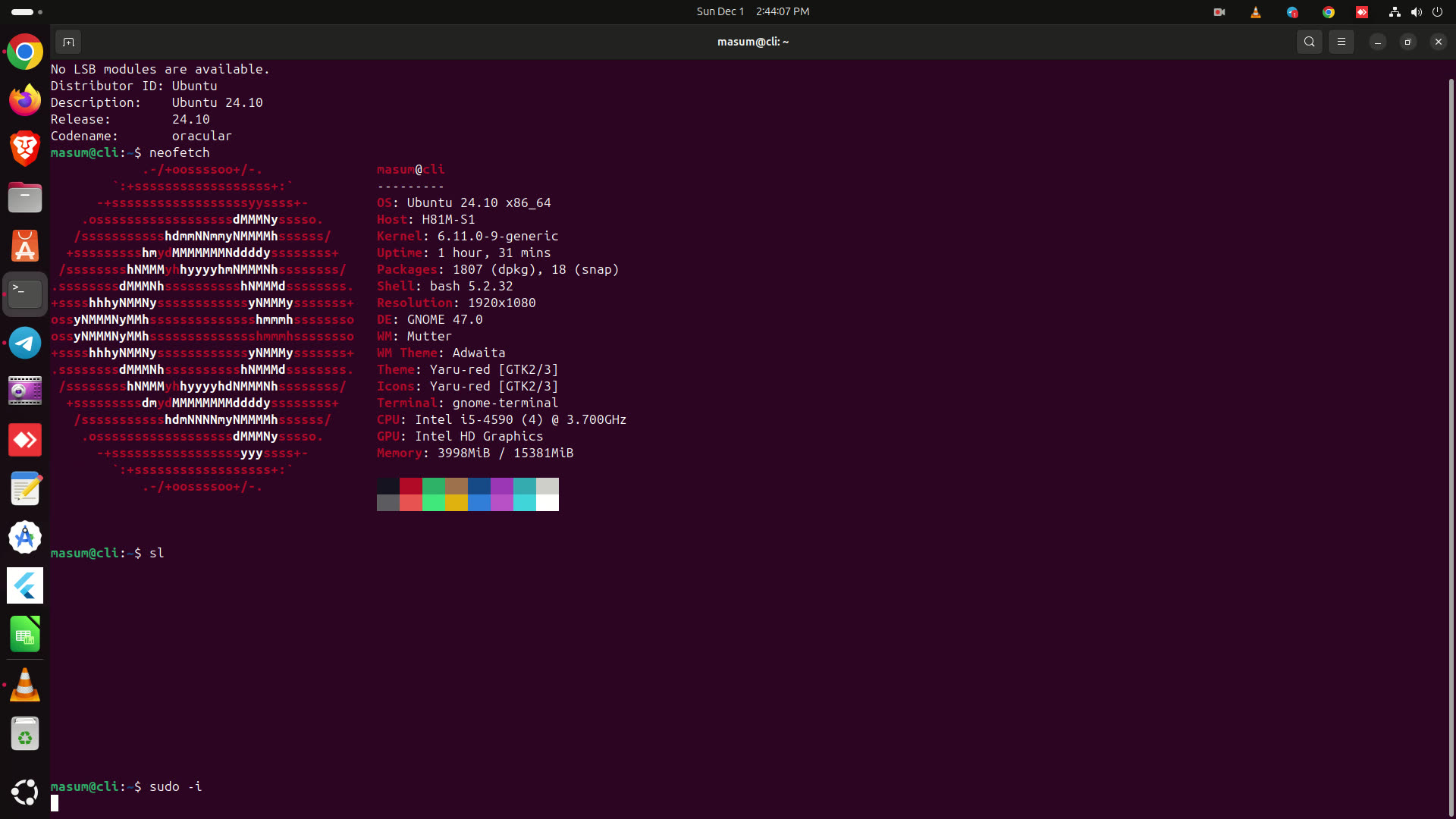Open VLC media player dock icon
The height and width of the screenshot is (819, 1456).
(25, 685)
